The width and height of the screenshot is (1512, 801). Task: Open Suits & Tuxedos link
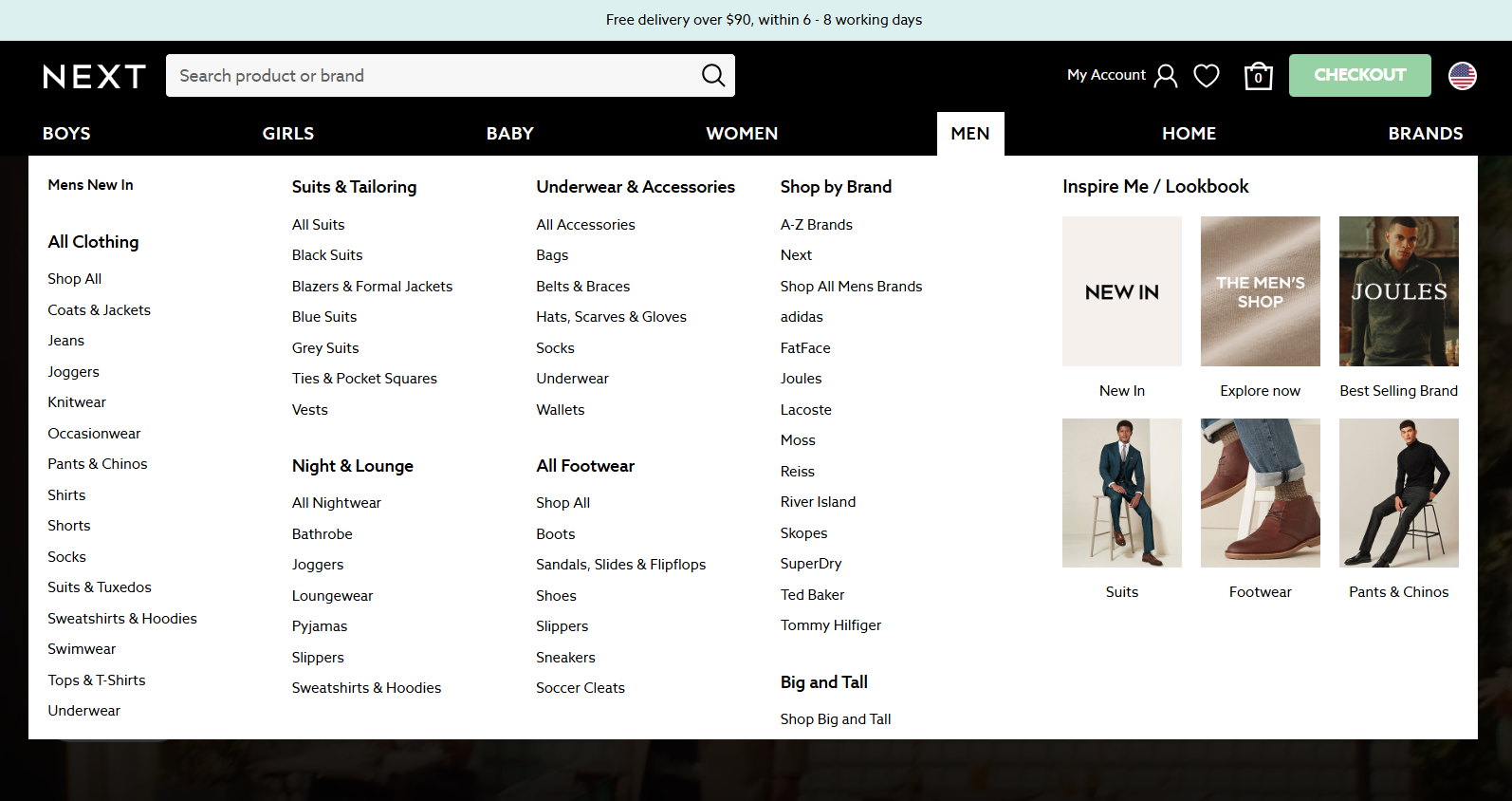100,587
